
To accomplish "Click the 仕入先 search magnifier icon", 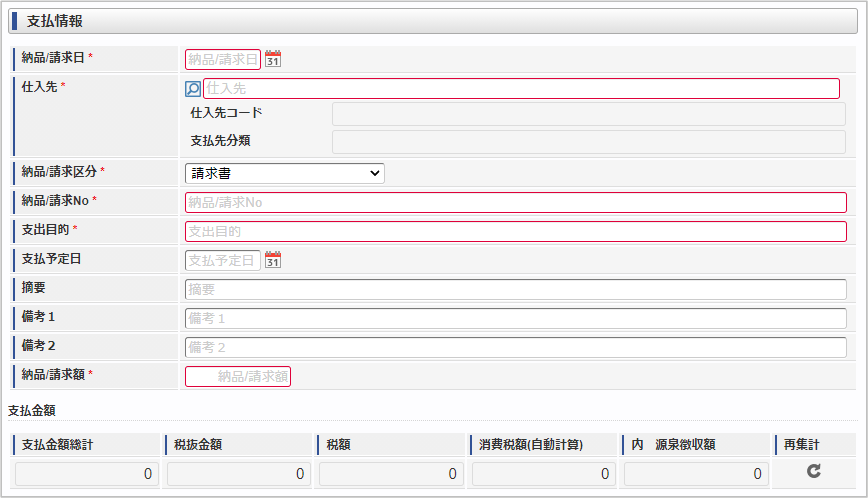I will (193, 89).
